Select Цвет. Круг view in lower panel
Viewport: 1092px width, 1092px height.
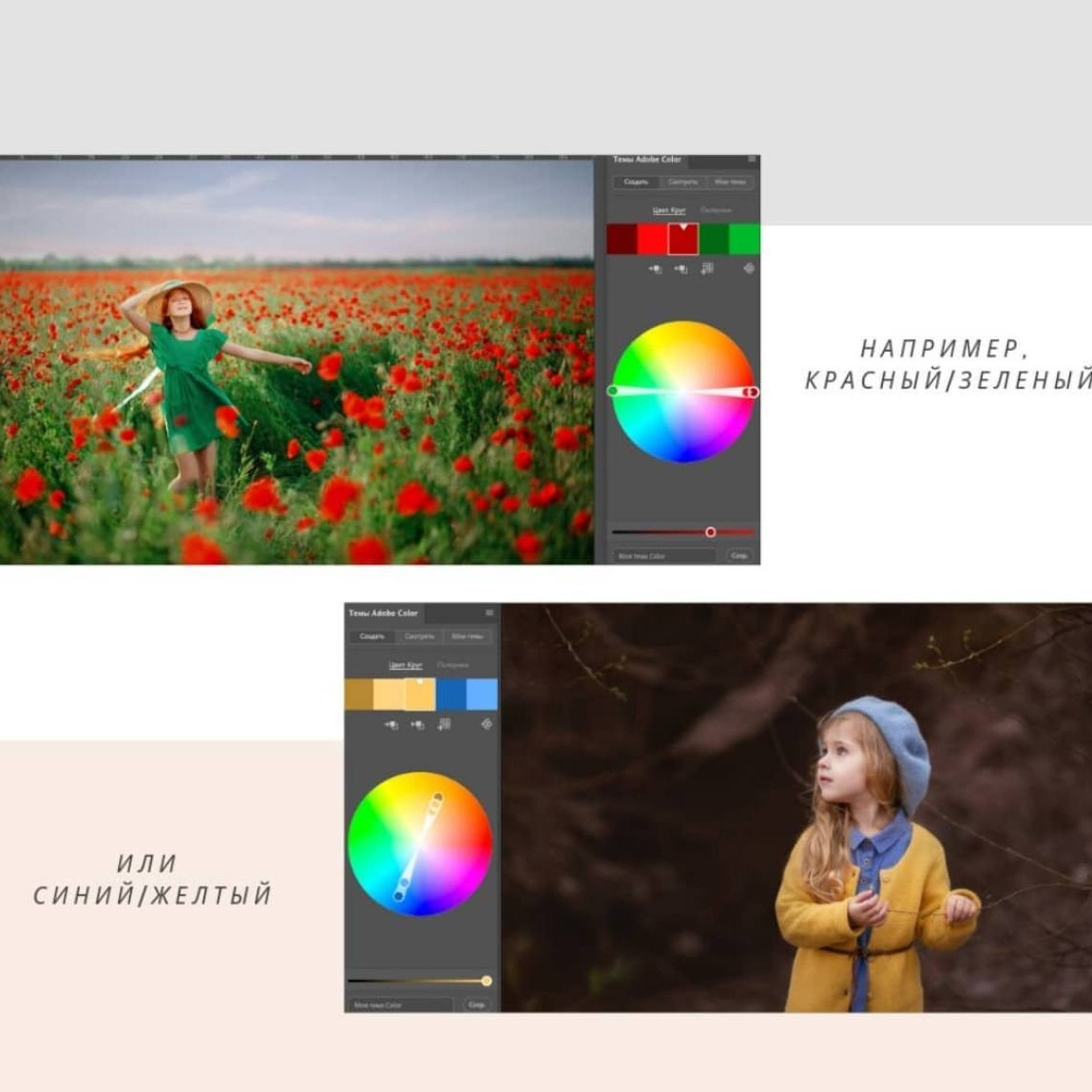[405, 665]
